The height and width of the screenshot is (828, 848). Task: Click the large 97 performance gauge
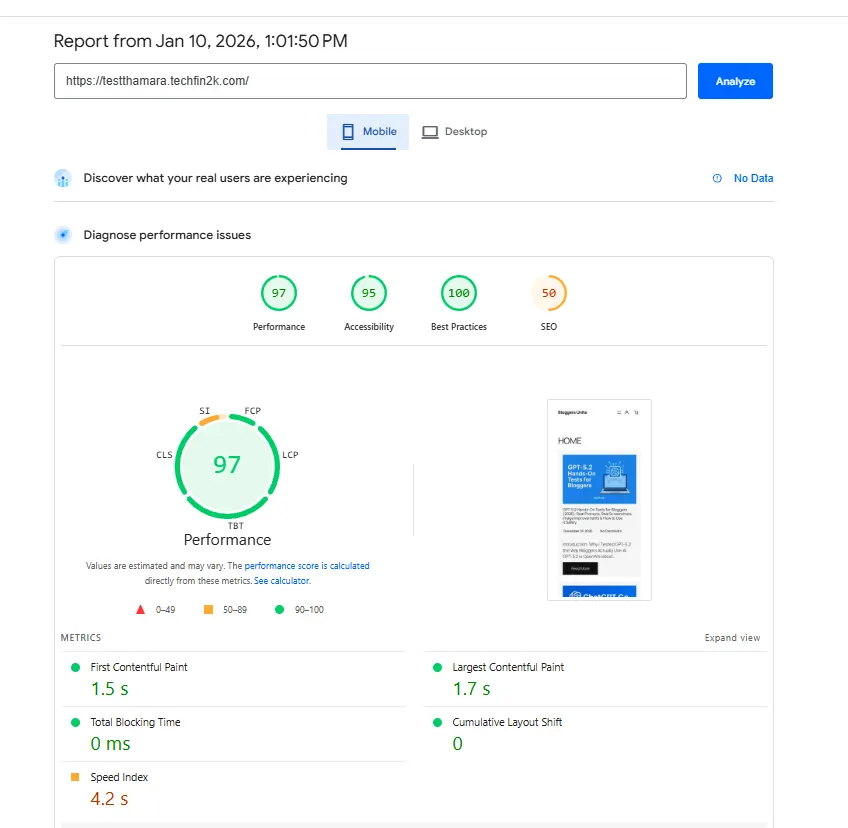point(227,466)
